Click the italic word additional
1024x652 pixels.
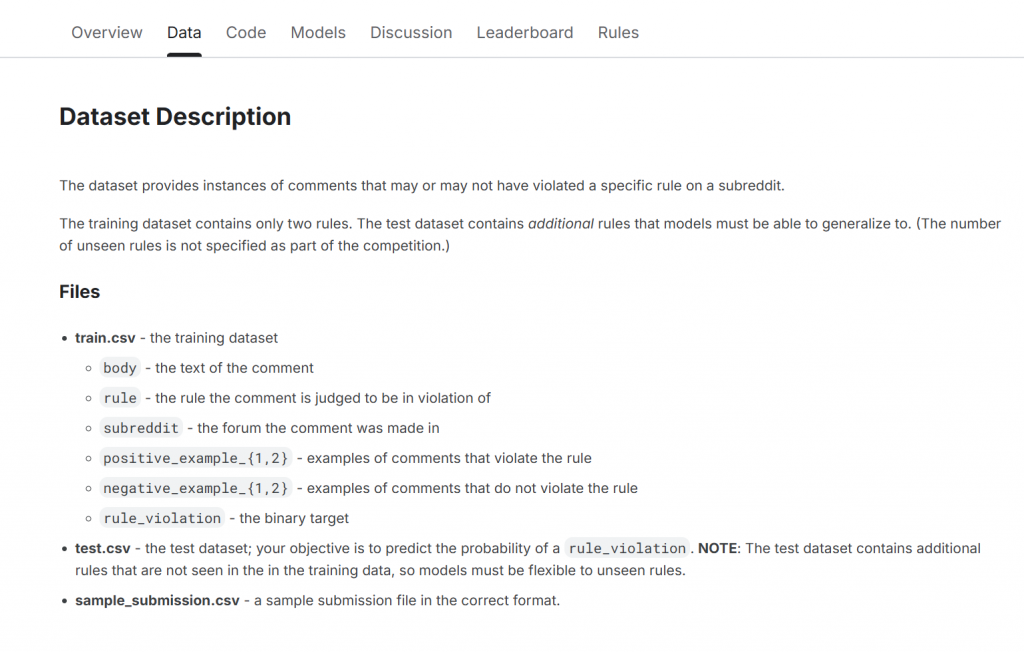click(x=560, y=223)
